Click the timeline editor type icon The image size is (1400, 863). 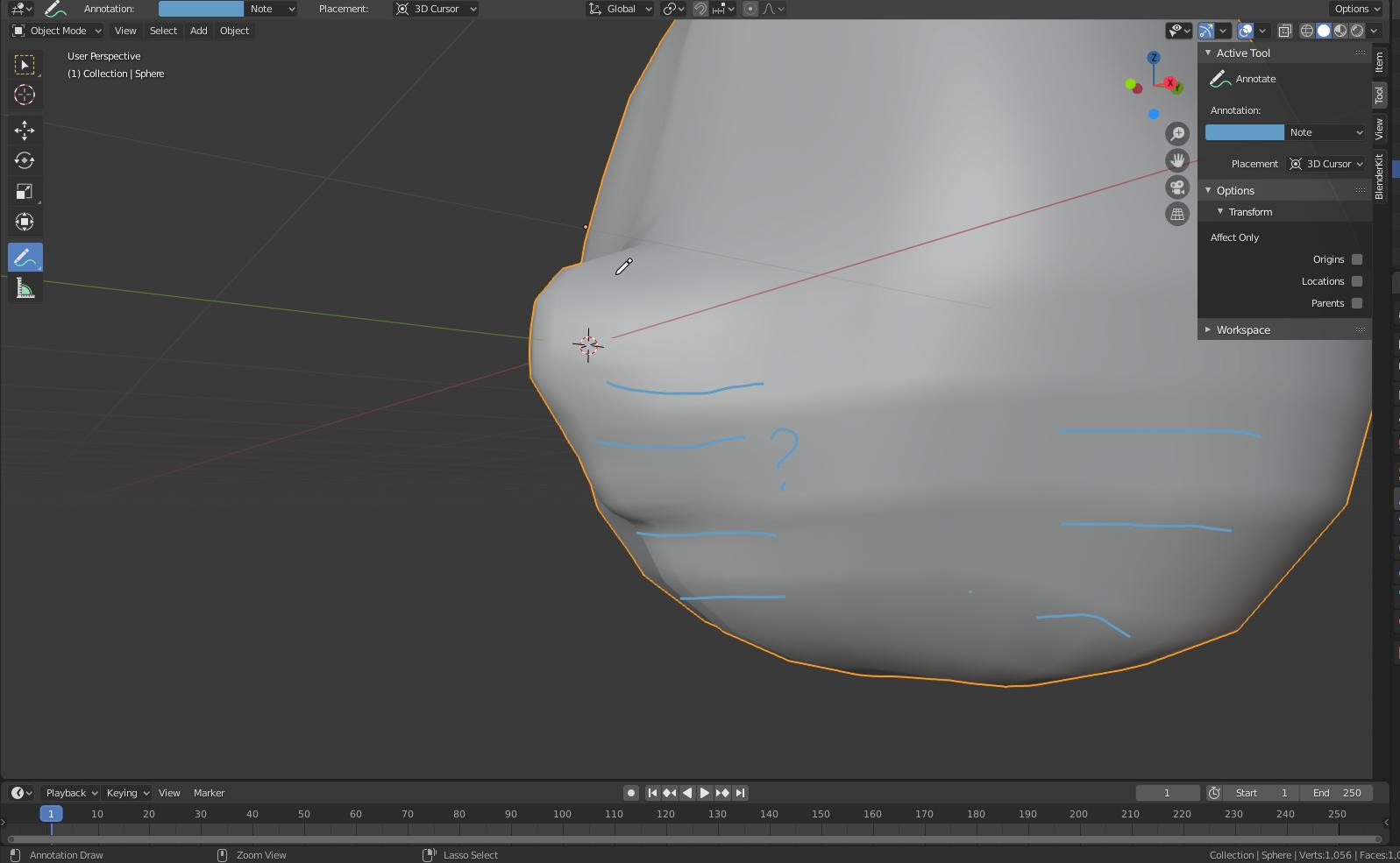pos(22,793)
